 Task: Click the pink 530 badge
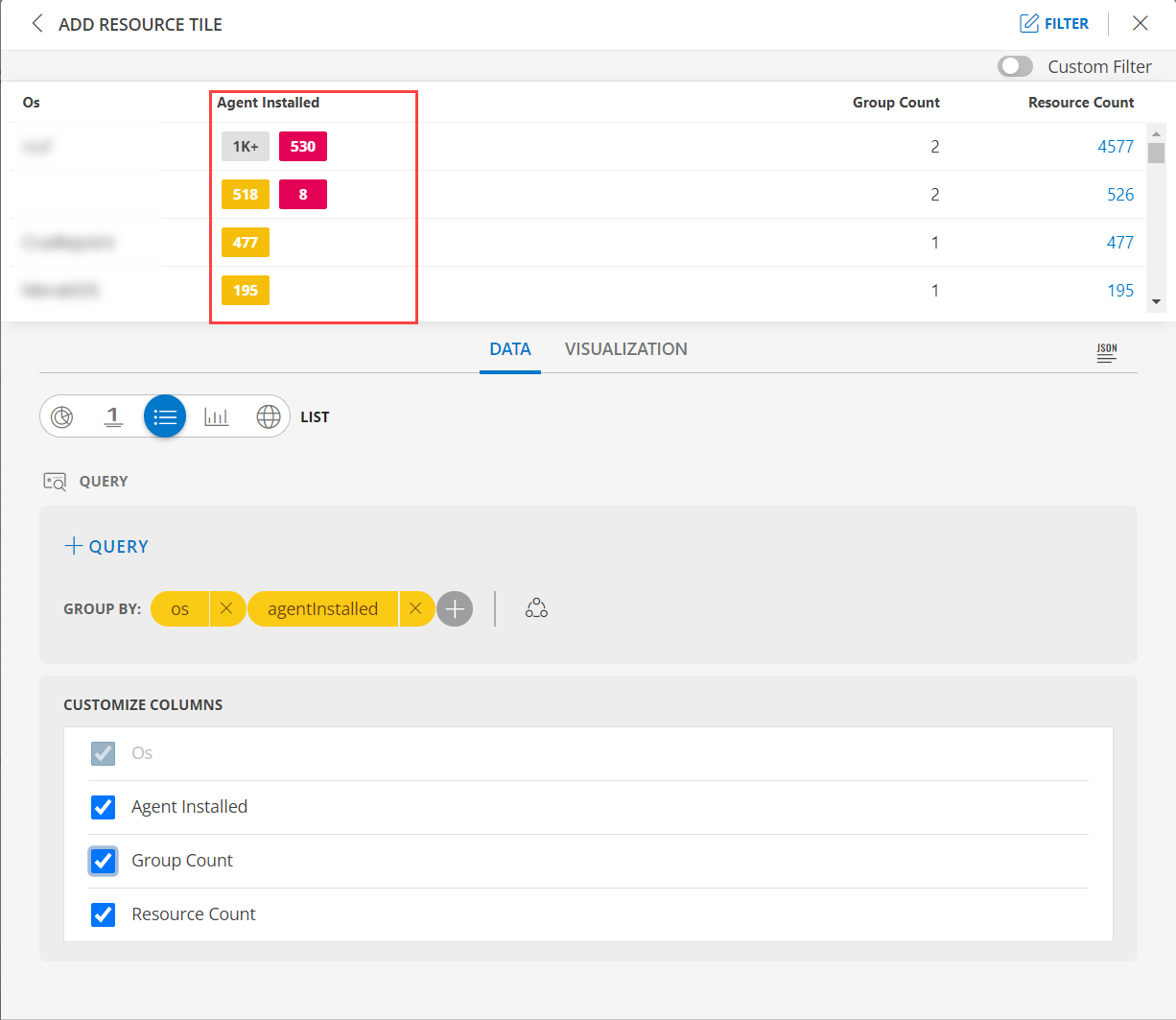point(302,146)
